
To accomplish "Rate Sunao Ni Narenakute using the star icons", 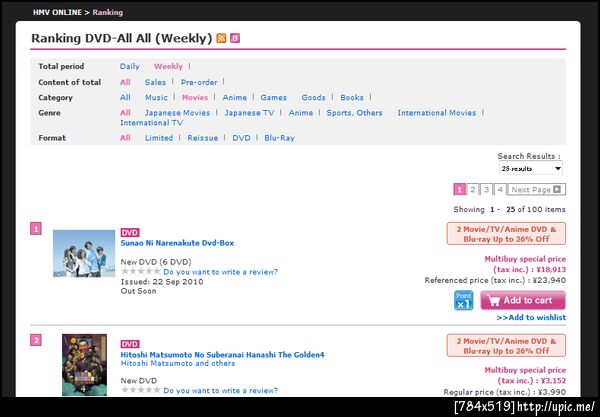I will (x=140, y=271).
